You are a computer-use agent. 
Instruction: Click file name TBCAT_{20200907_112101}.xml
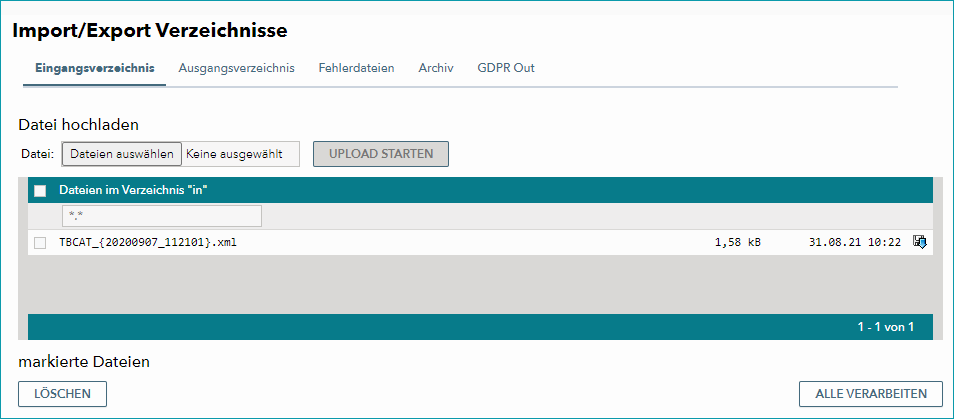(x=148, y=243)
